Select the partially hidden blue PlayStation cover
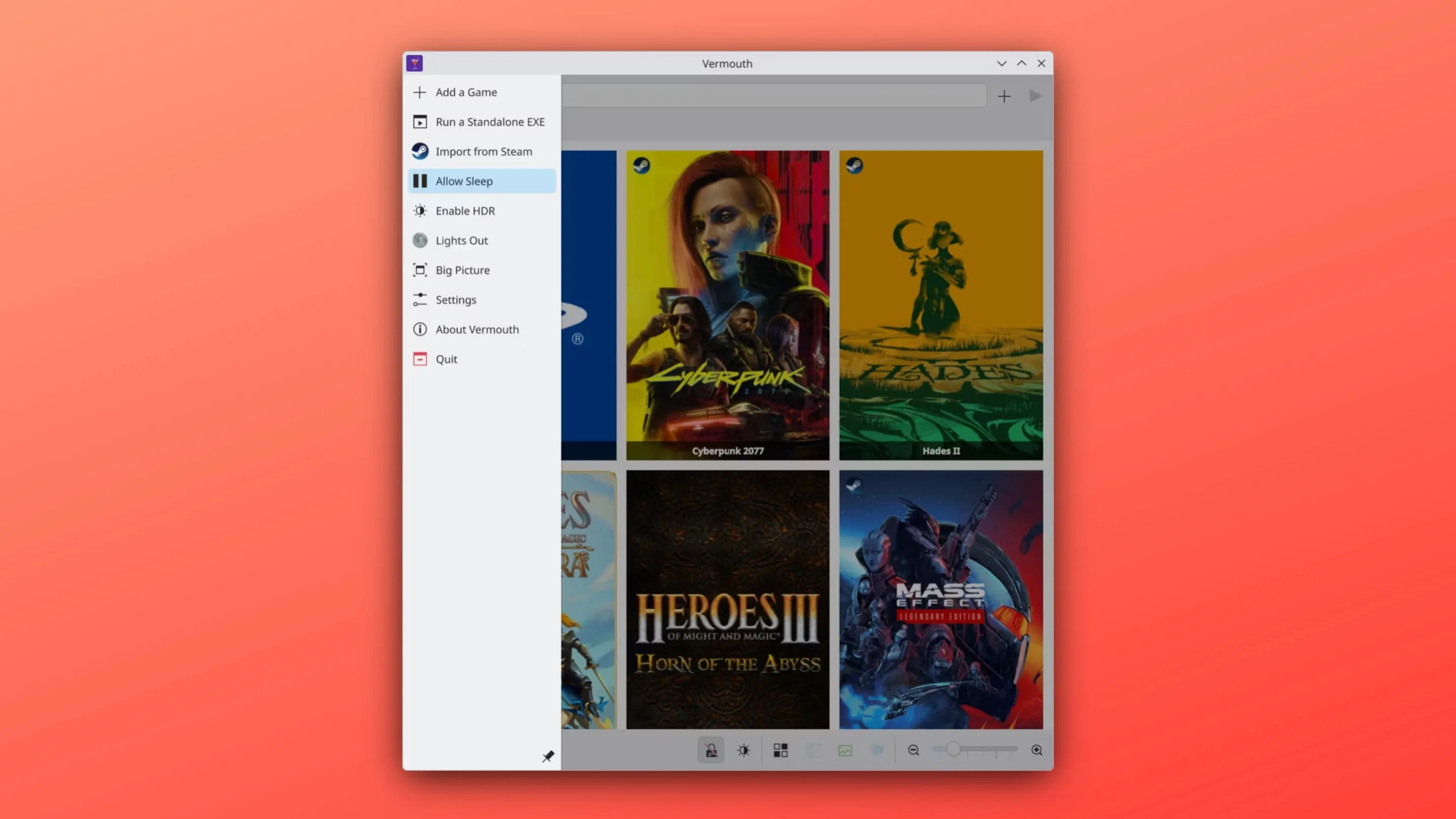Viewport: 1456px width, 819px height. [x=589, y=305]
